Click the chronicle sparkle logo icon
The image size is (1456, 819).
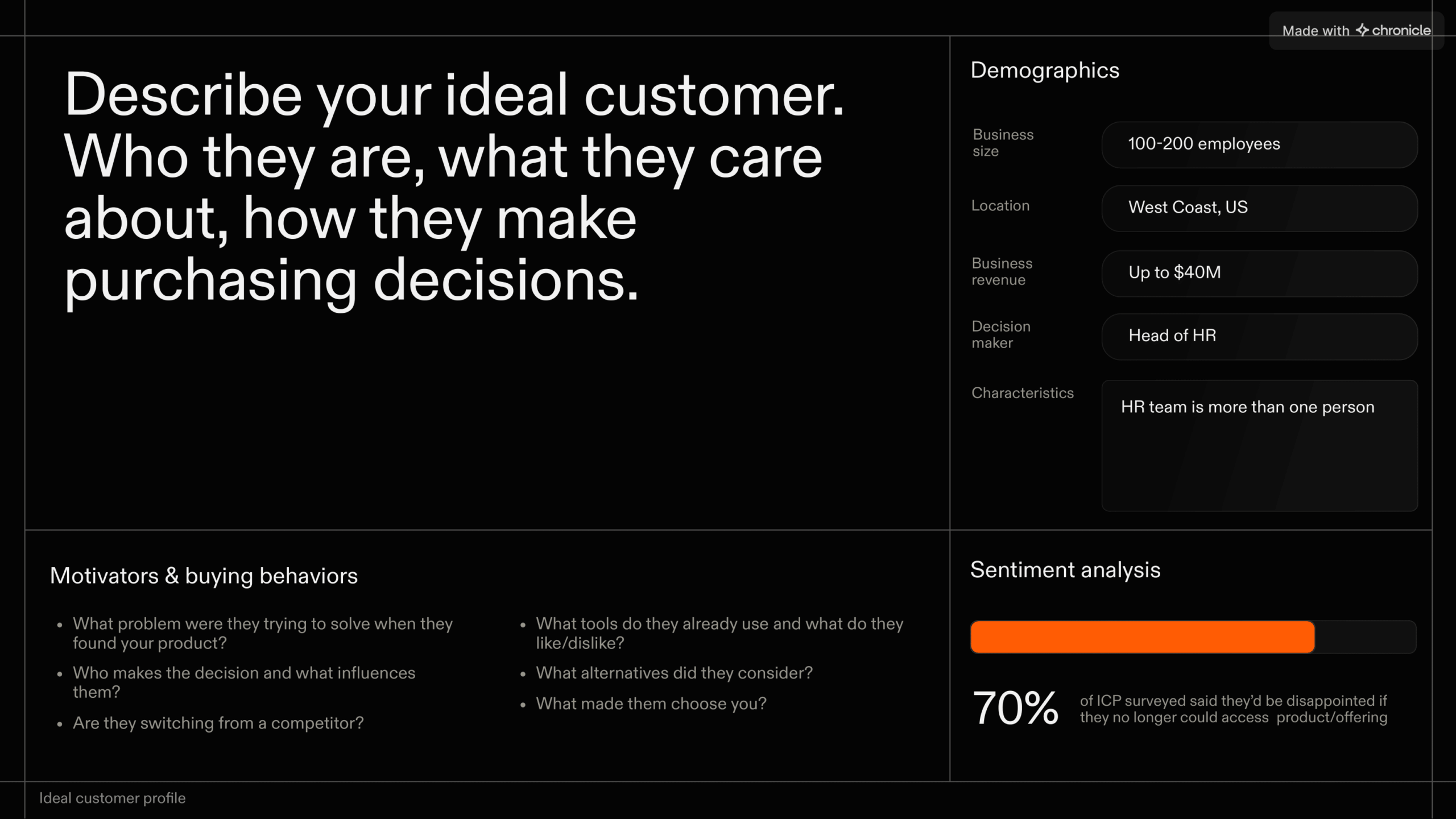point(1362,30)
